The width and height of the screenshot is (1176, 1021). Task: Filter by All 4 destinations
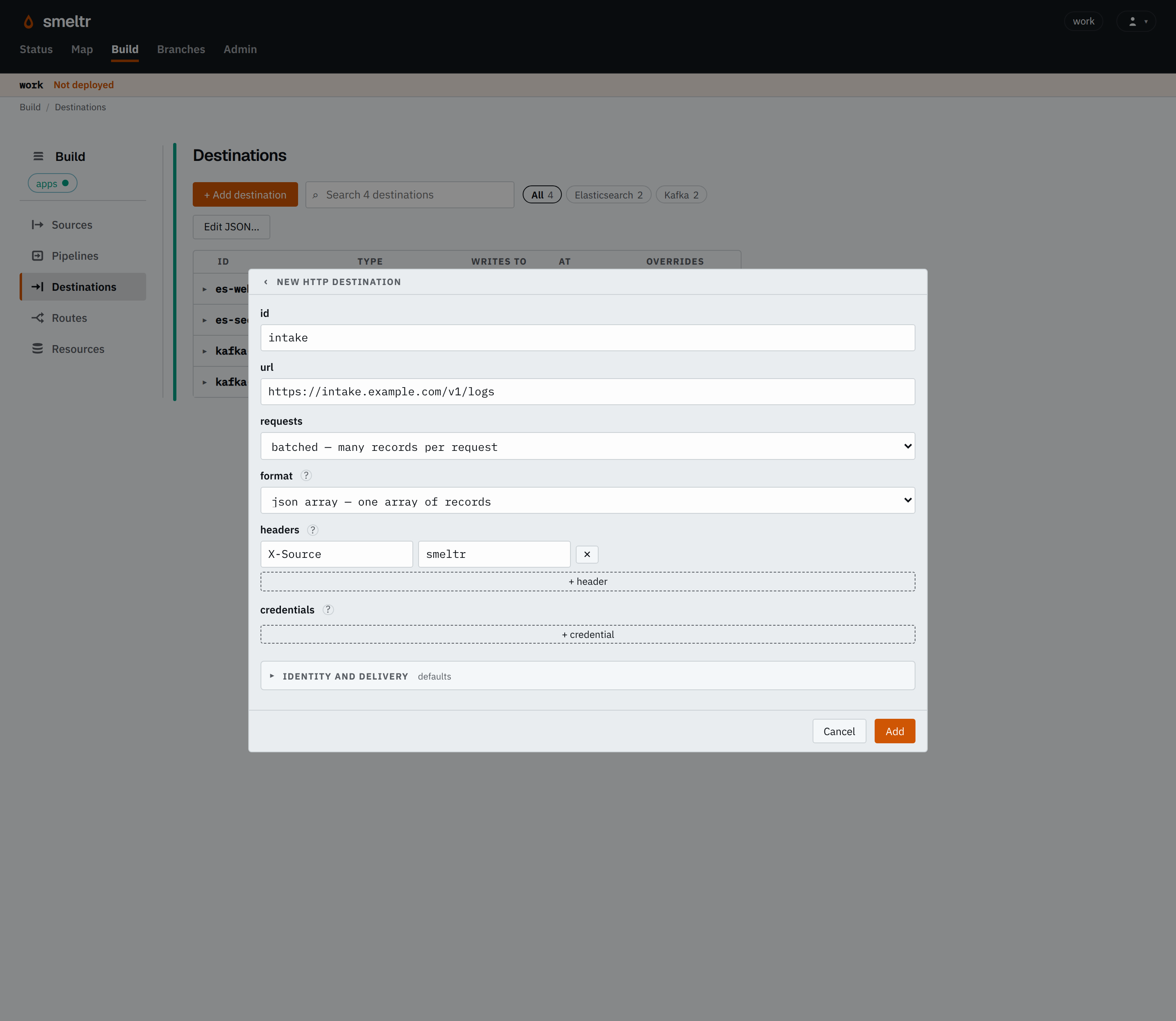(x=542, y=195)
